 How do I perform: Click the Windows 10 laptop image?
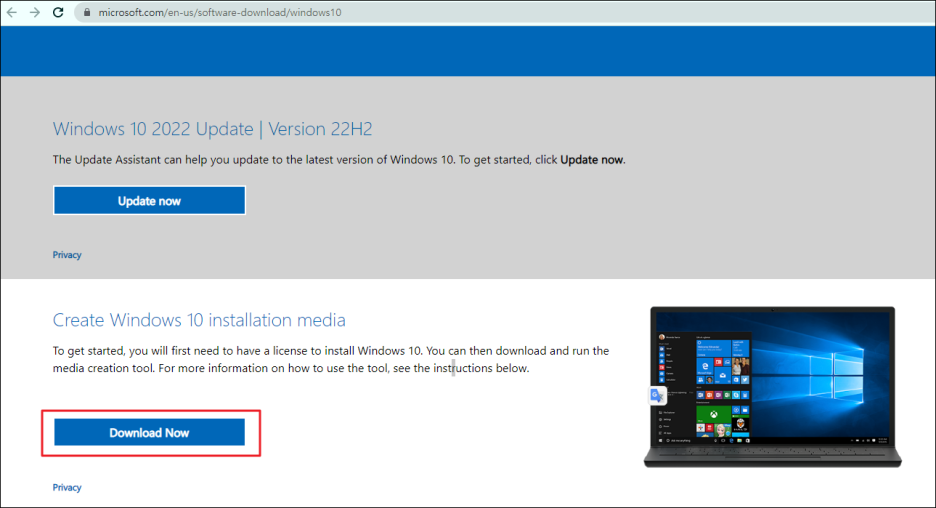[772, 387]
